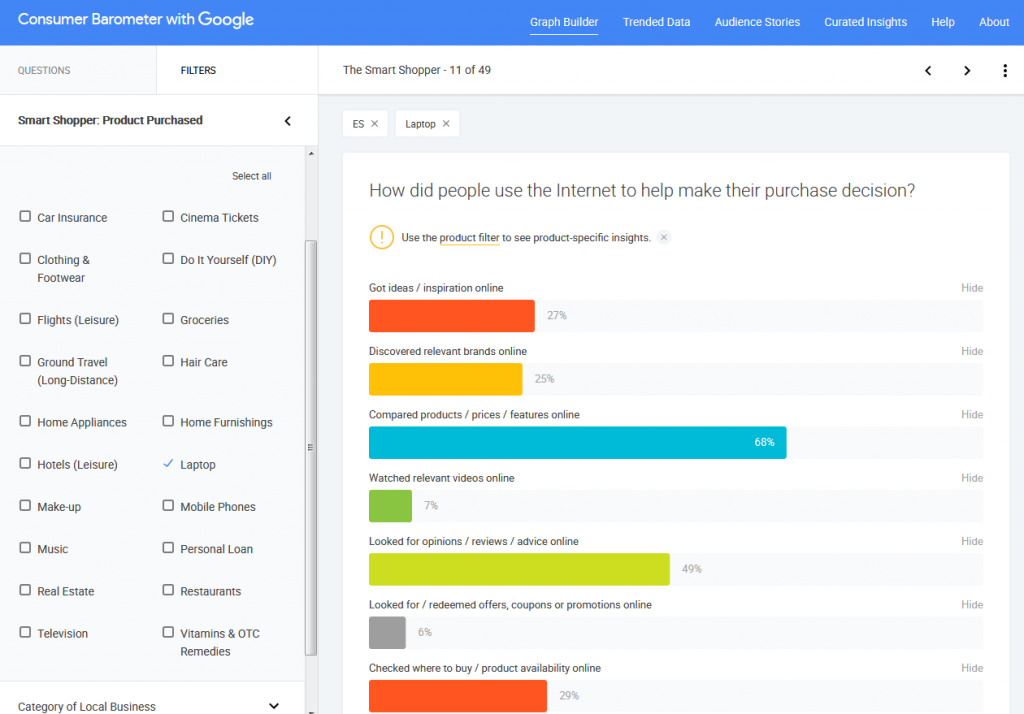This screenshot has height=714, width=1024.
Task: Open the Trended Data tab
Action: click(656, 22)
